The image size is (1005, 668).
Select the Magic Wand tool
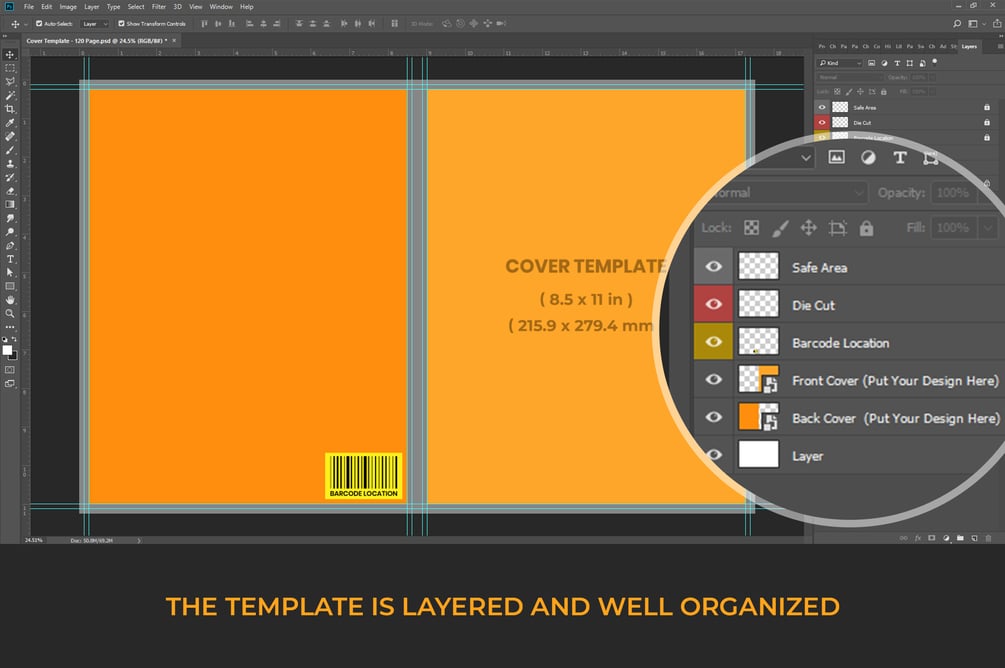pyautogui.click(x=10, y=96)
